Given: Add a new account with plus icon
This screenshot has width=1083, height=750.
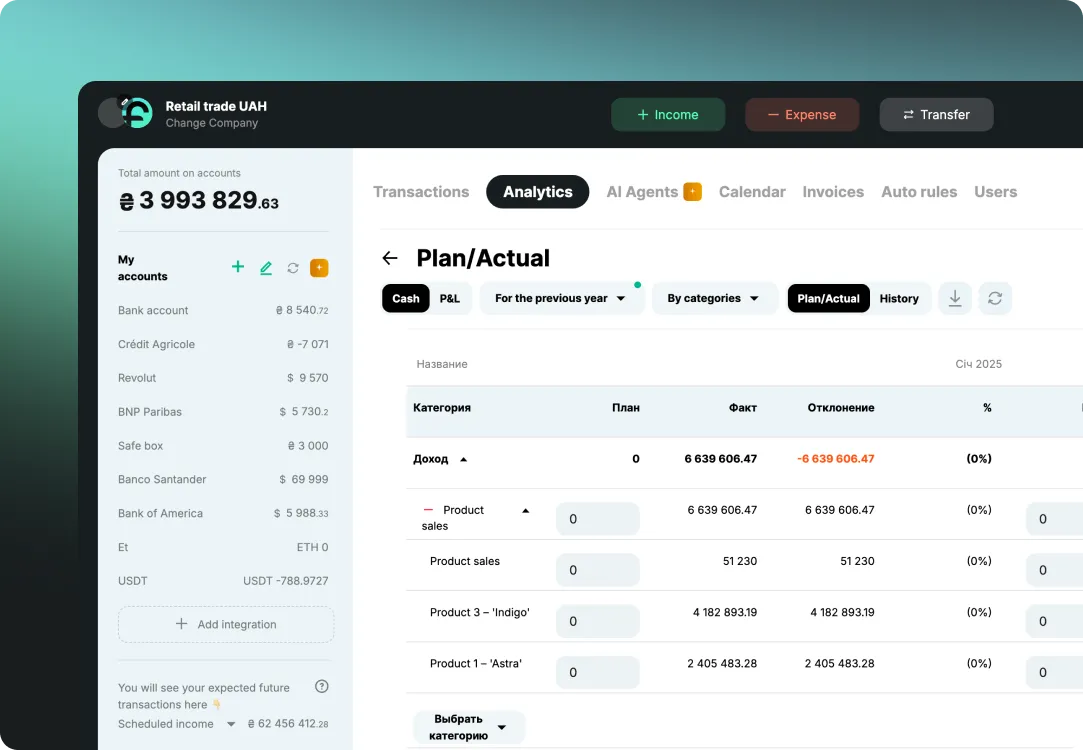Looking at the screenshot, I should click(x=238, y=267).
